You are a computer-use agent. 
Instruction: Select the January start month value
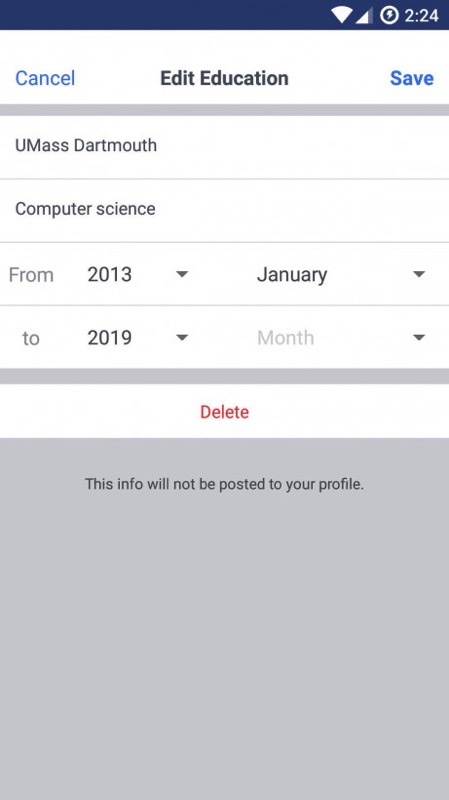pos(292,275)
